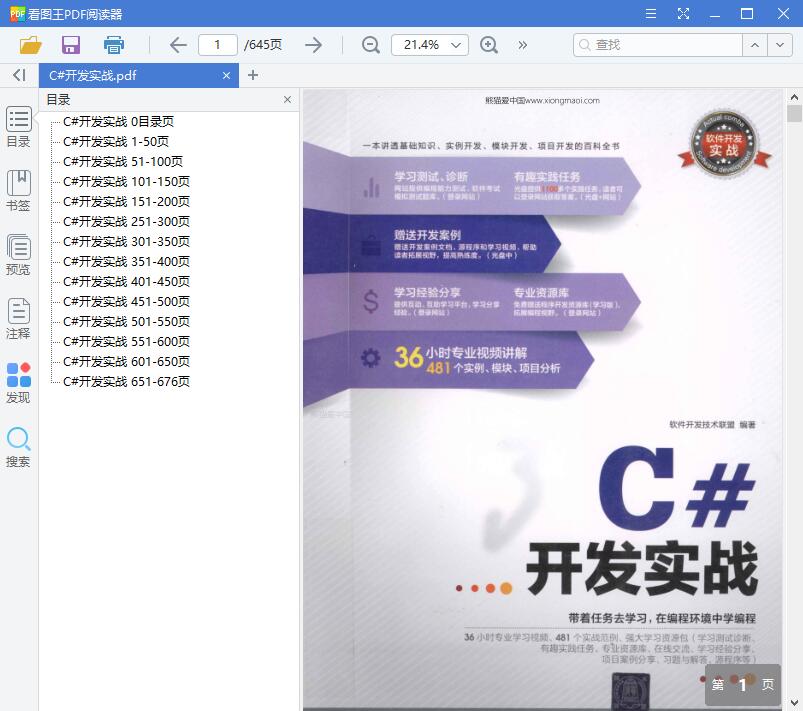Go to the next page arrow
This screenshot has width=803, height=711.
pyautogui.click(x=313, y=45)
